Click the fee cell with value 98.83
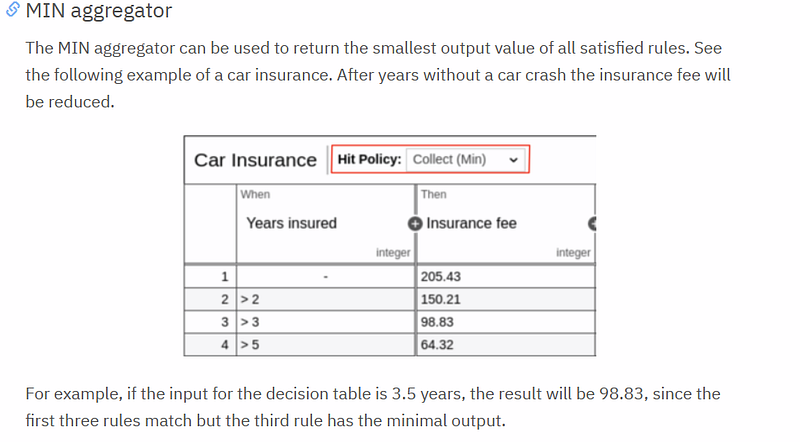The image size is (800, 442). coord(506,322)
